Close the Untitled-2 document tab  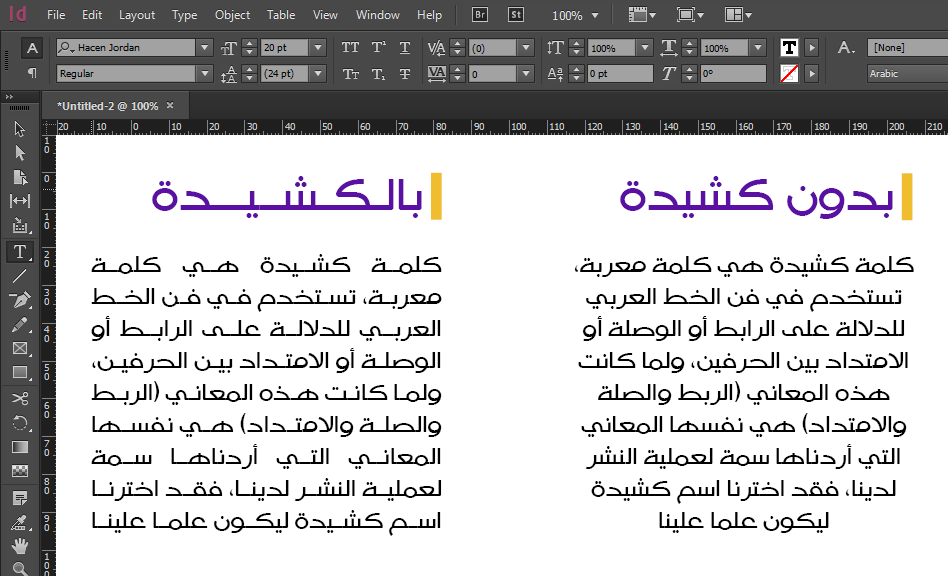(170, 105)
